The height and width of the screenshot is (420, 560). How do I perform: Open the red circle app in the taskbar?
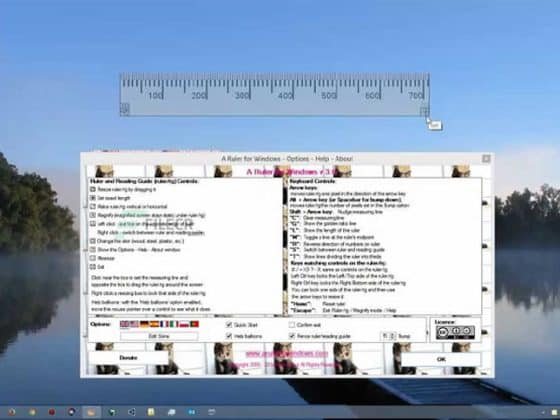[x=52, y=412]
